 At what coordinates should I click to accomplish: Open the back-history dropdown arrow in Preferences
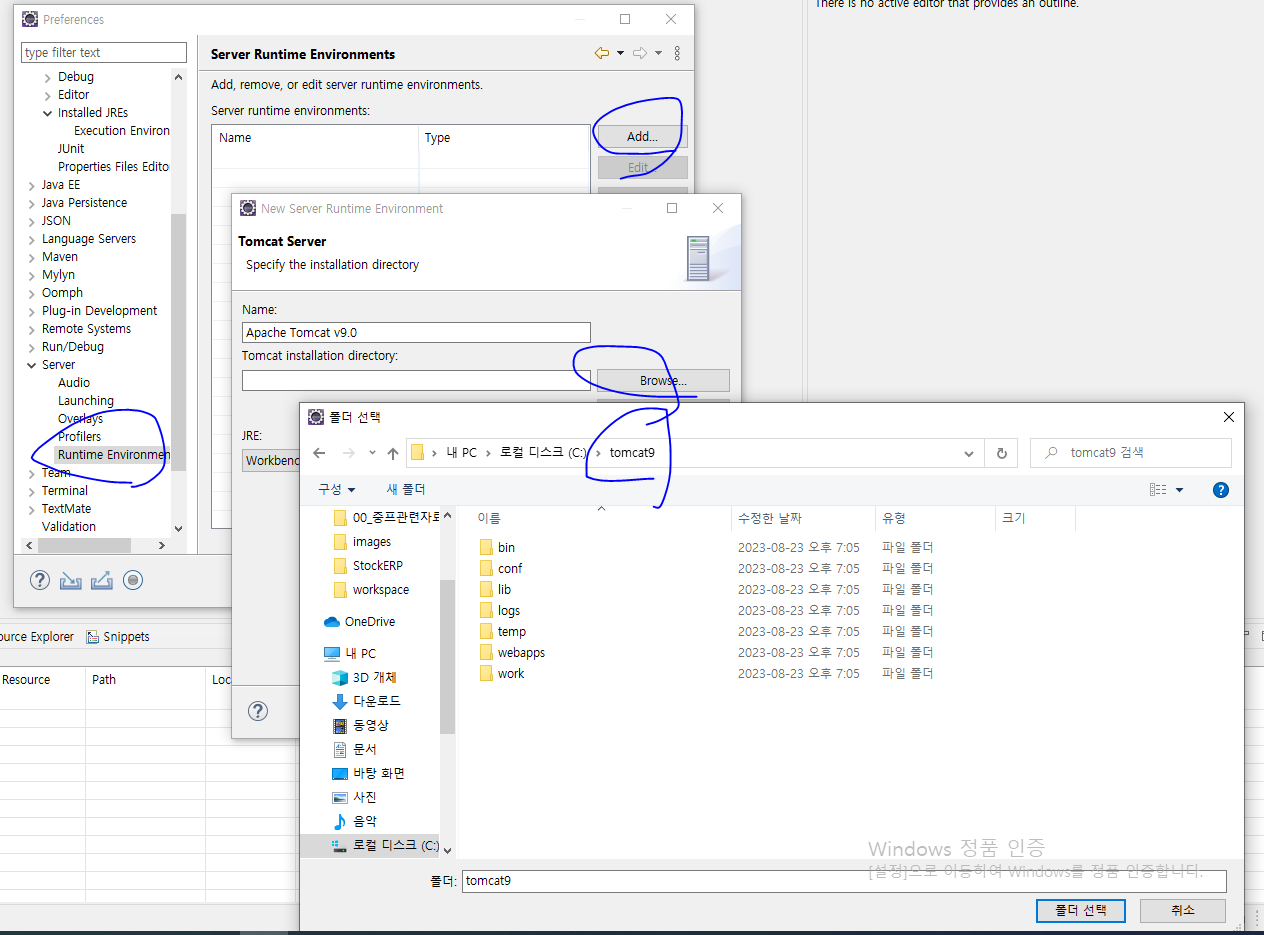click(x=620, y=53)
